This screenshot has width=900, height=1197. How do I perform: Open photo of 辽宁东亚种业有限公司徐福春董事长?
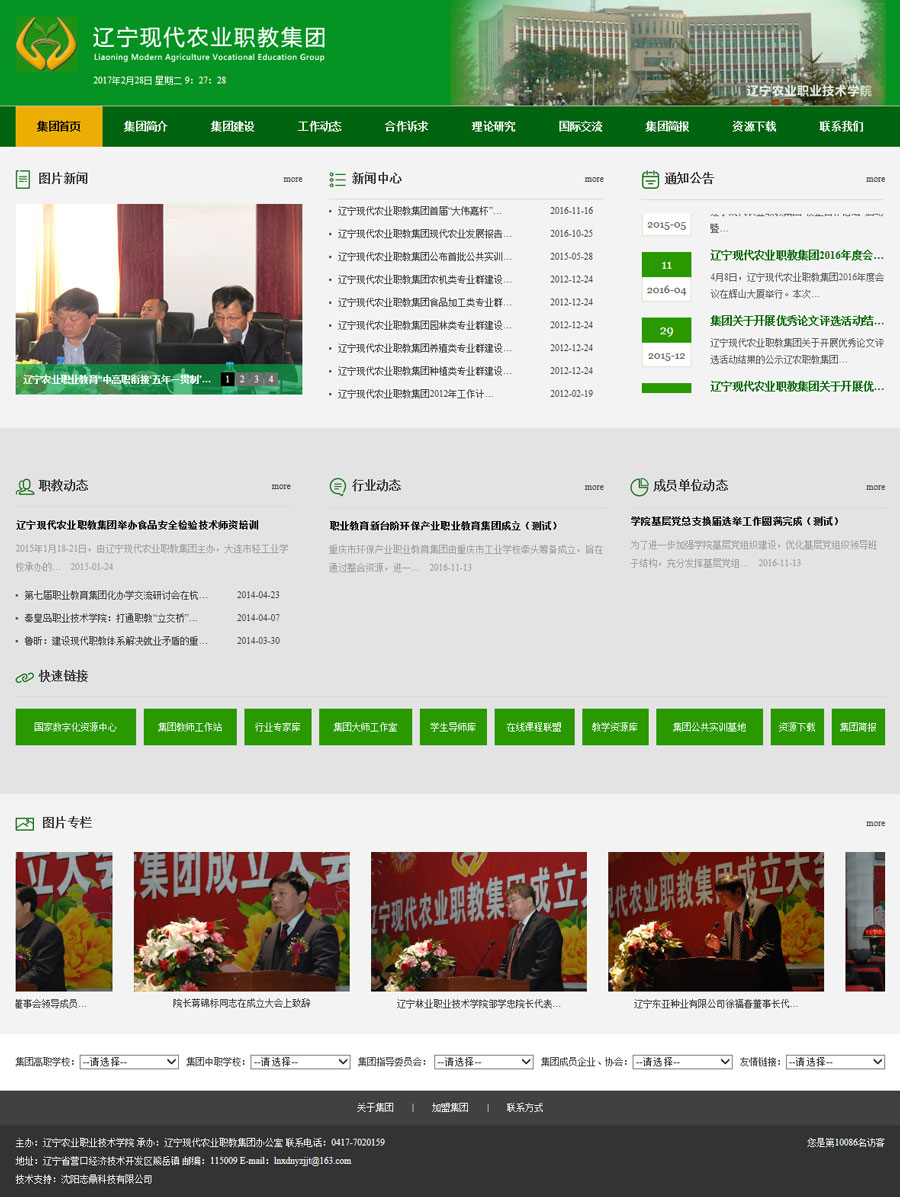click(x=716, y=922)
